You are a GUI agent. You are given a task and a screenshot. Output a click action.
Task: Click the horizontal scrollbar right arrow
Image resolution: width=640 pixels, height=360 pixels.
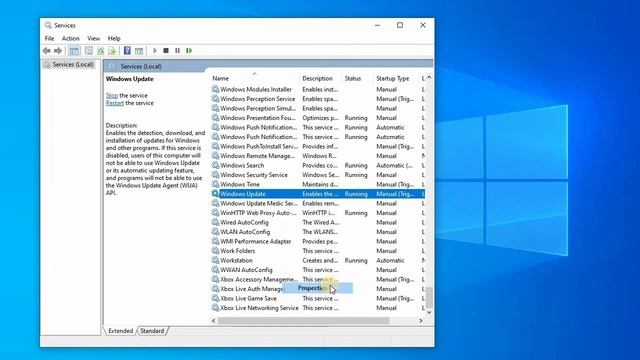point(421,321)
